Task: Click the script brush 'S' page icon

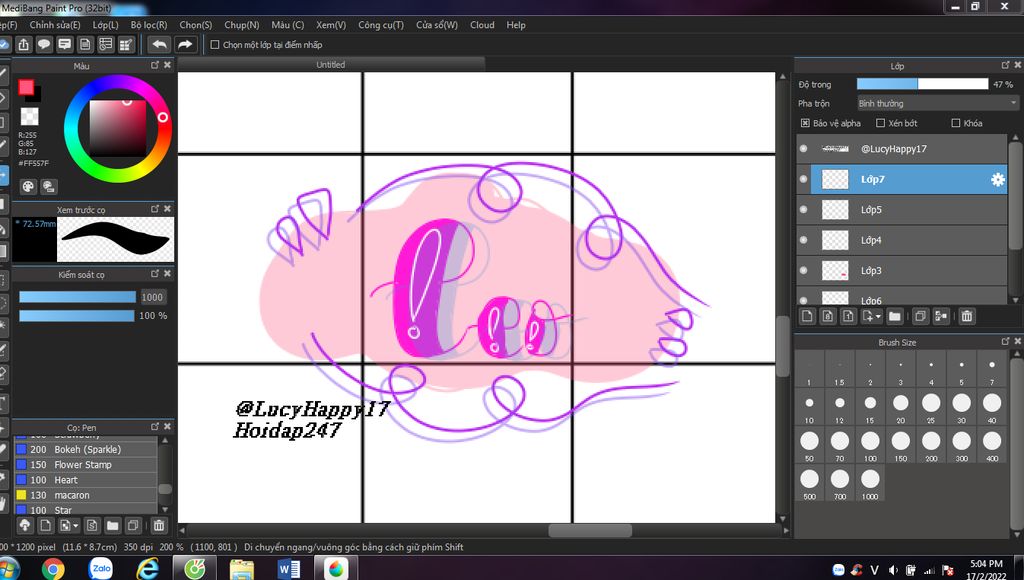Action: pyautogui.click(x=92, y=525)
